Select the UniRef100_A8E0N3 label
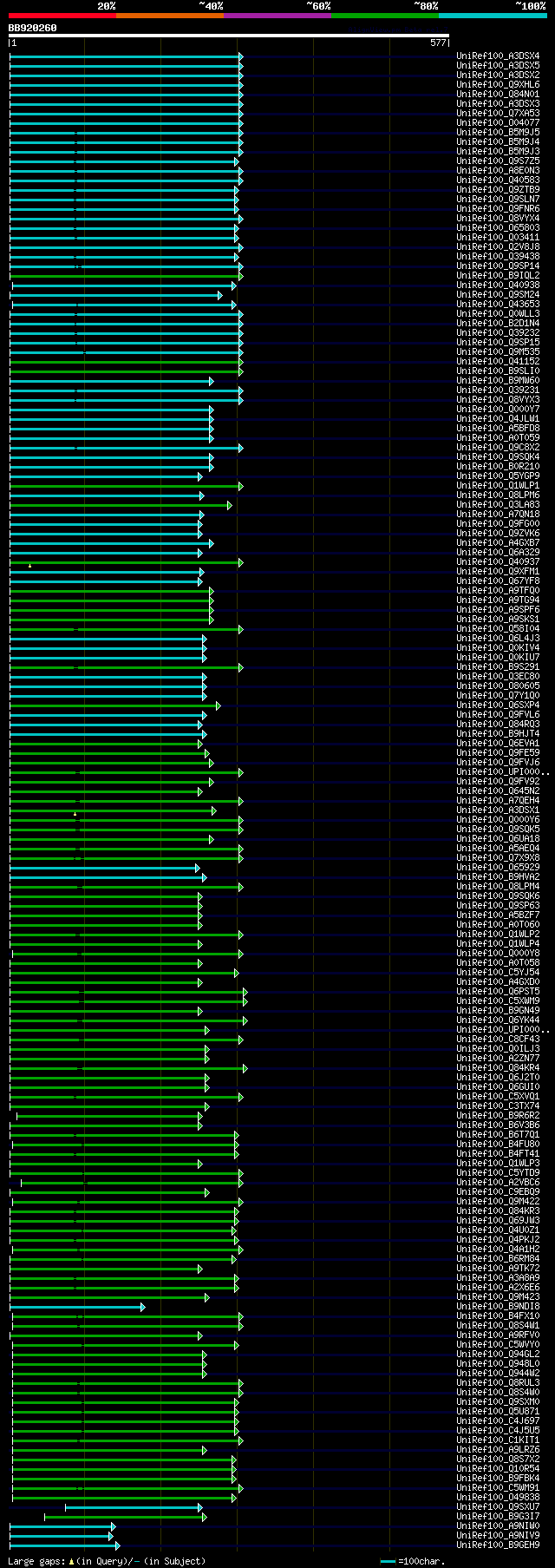Image resolution: width=555 pixels, height=1568 pixels. [x=498, y=171]
